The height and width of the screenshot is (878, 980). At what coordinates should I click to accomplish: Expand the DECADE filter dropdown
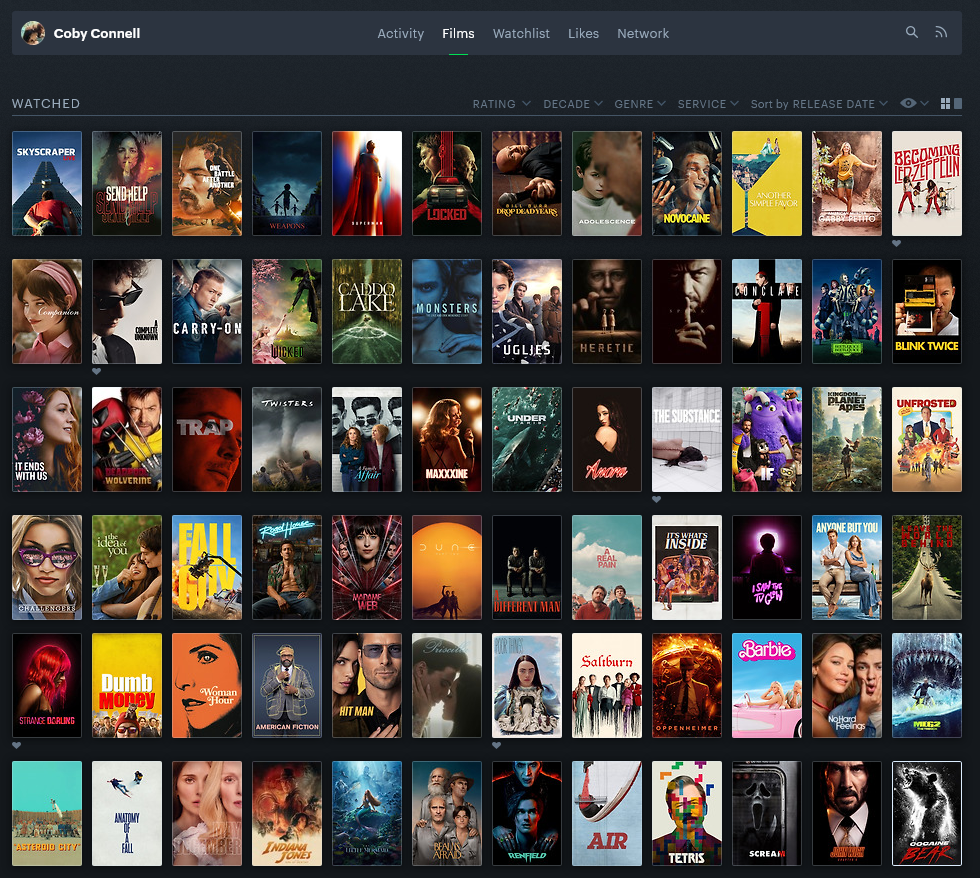pos(572,104)
